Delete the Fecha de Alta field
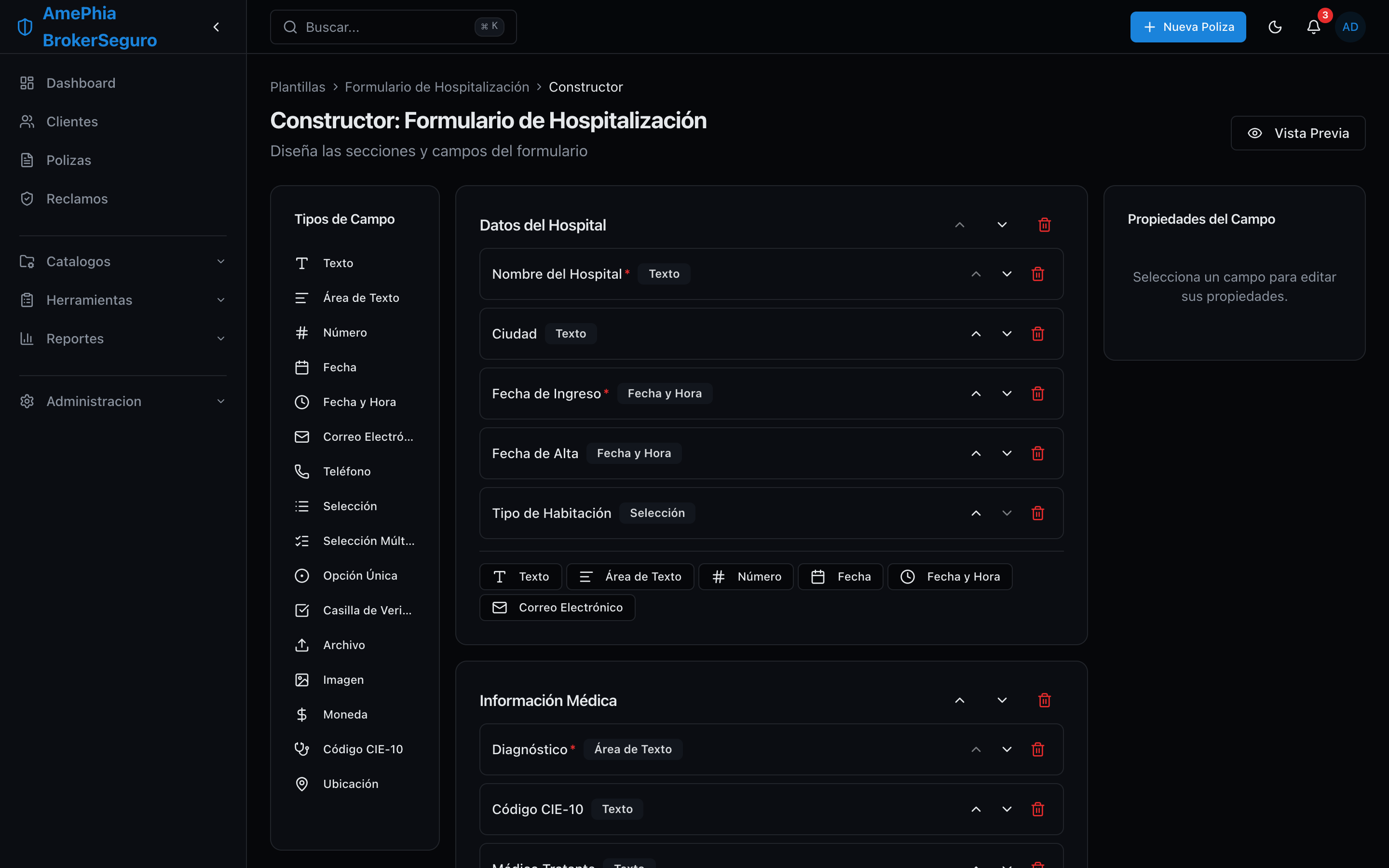This screenshot has height=868, width=1389. pyautogui.click(x=1037, y=453)
